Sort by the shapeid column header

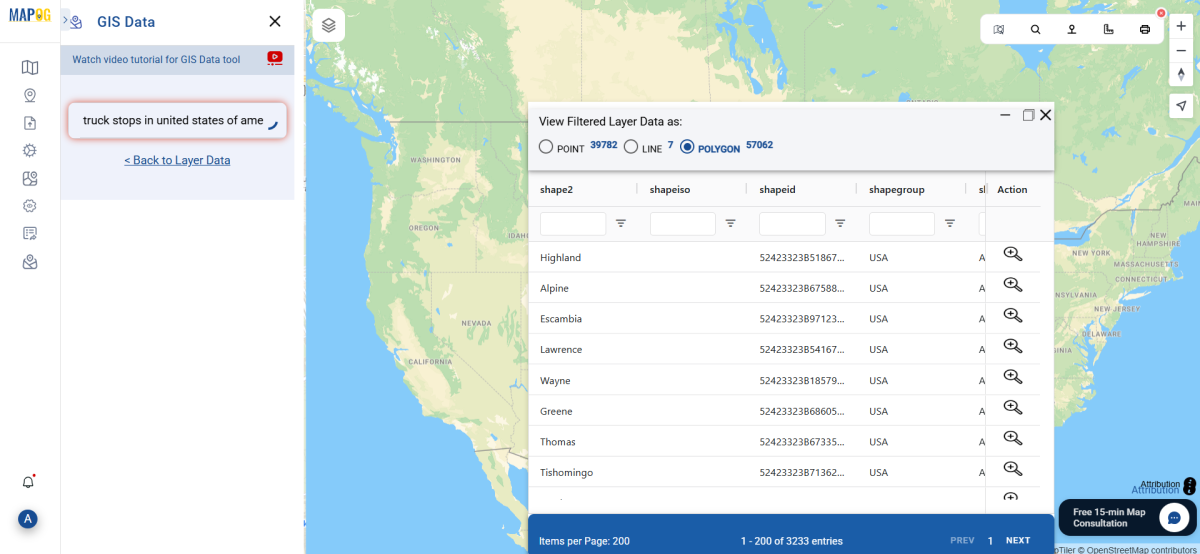point(777,189)
